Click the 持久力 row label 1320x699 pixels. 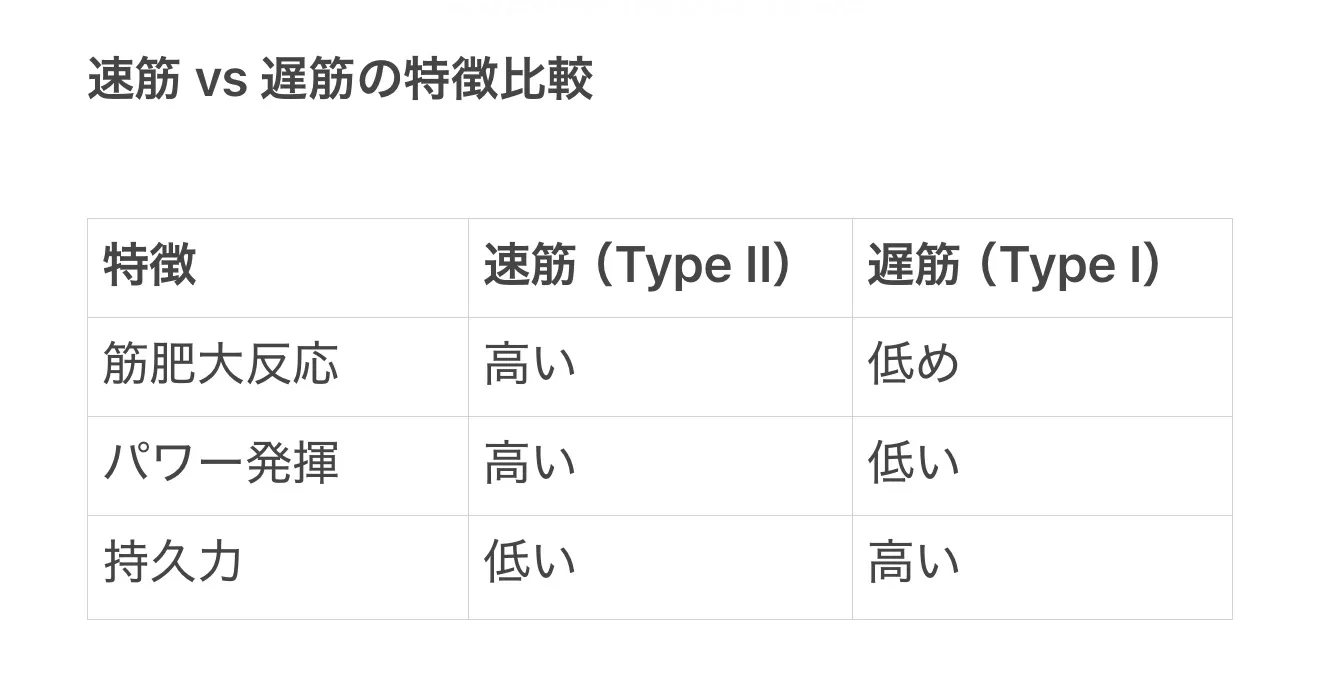pos(173,563)
